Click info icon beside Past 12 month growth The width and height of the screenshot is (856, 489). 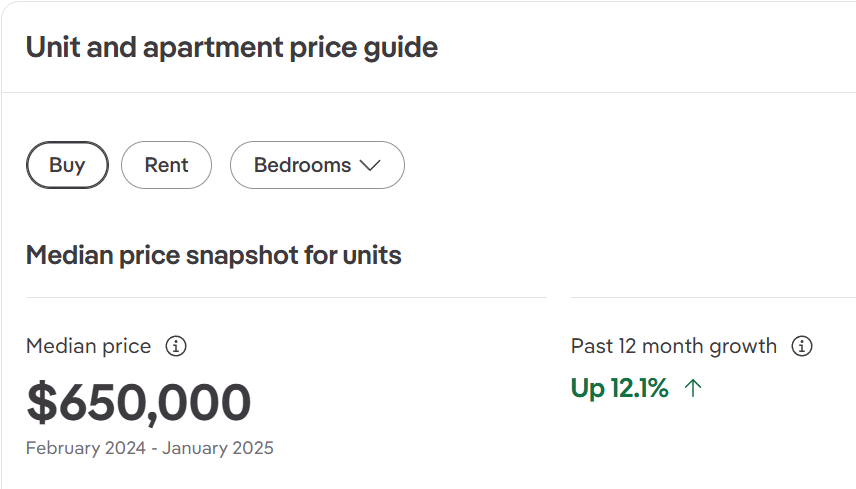pos(802,346)
